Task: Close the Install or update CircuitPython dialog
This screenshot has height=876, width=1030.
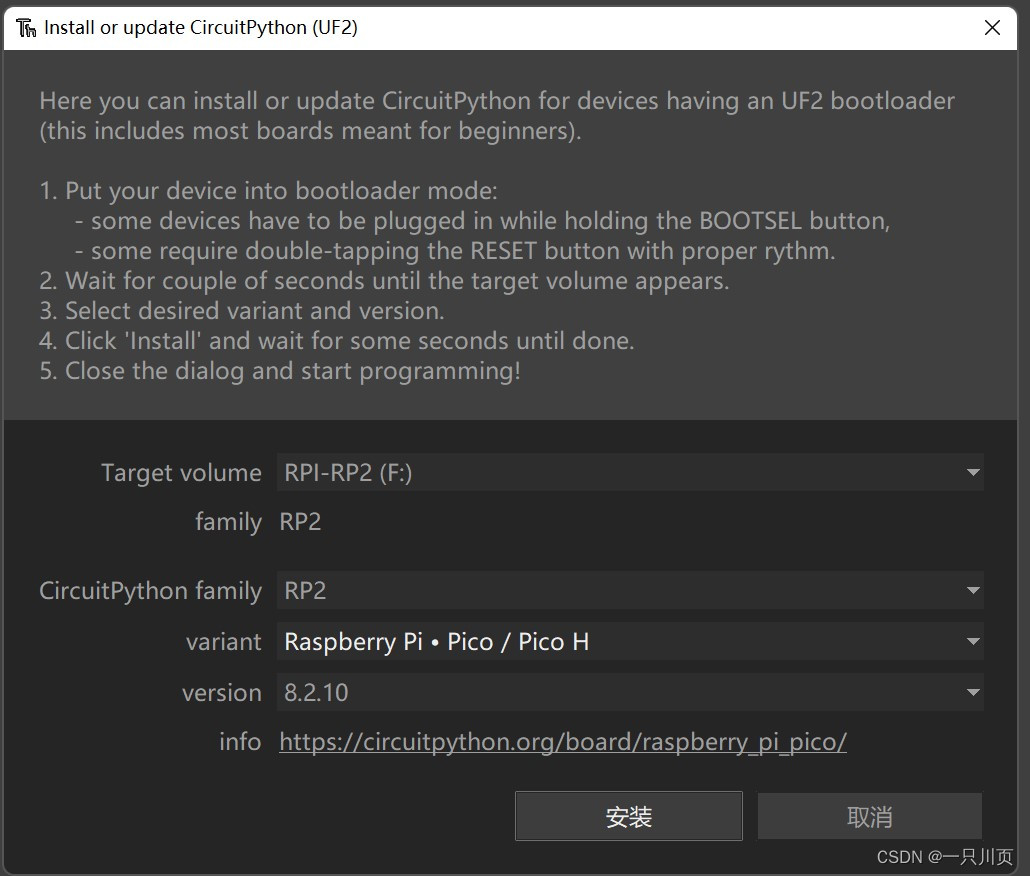Action: click(992, 27)
